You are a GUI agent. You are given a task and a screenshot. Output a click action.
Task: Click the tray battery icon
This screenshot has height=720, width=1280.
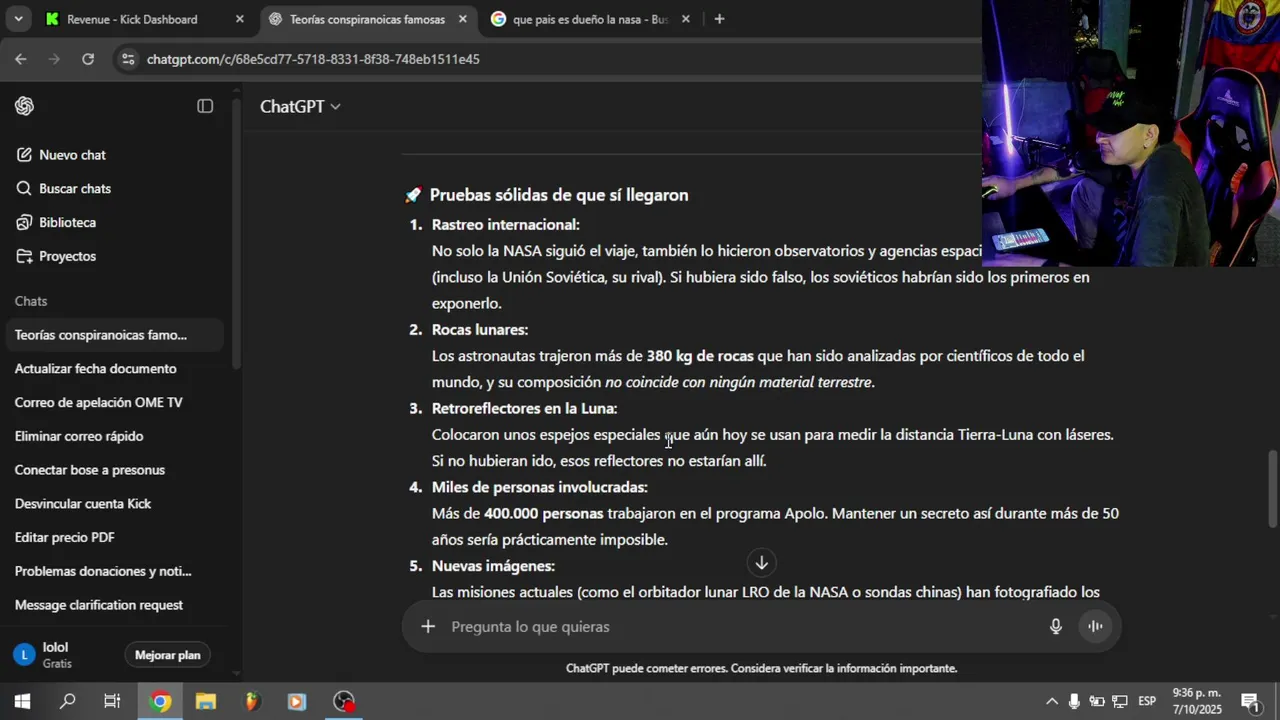click(1097, 701)
